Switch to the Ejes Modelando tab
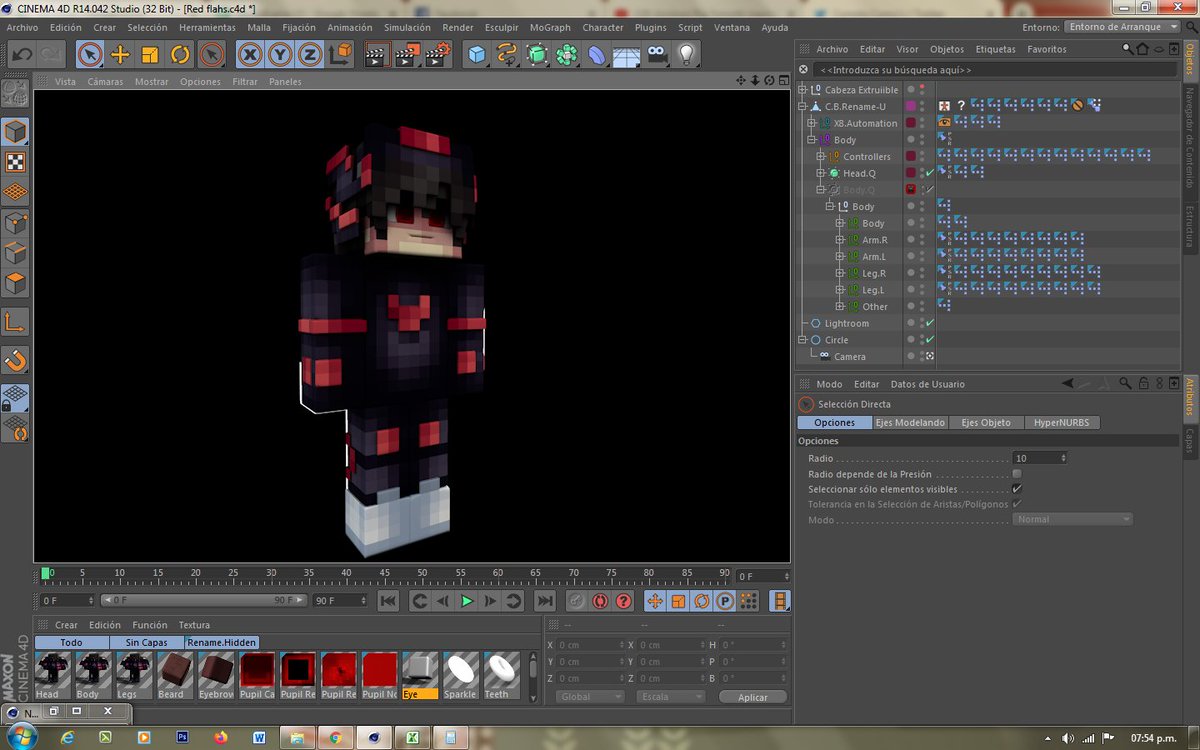 [x=910, y=423]
